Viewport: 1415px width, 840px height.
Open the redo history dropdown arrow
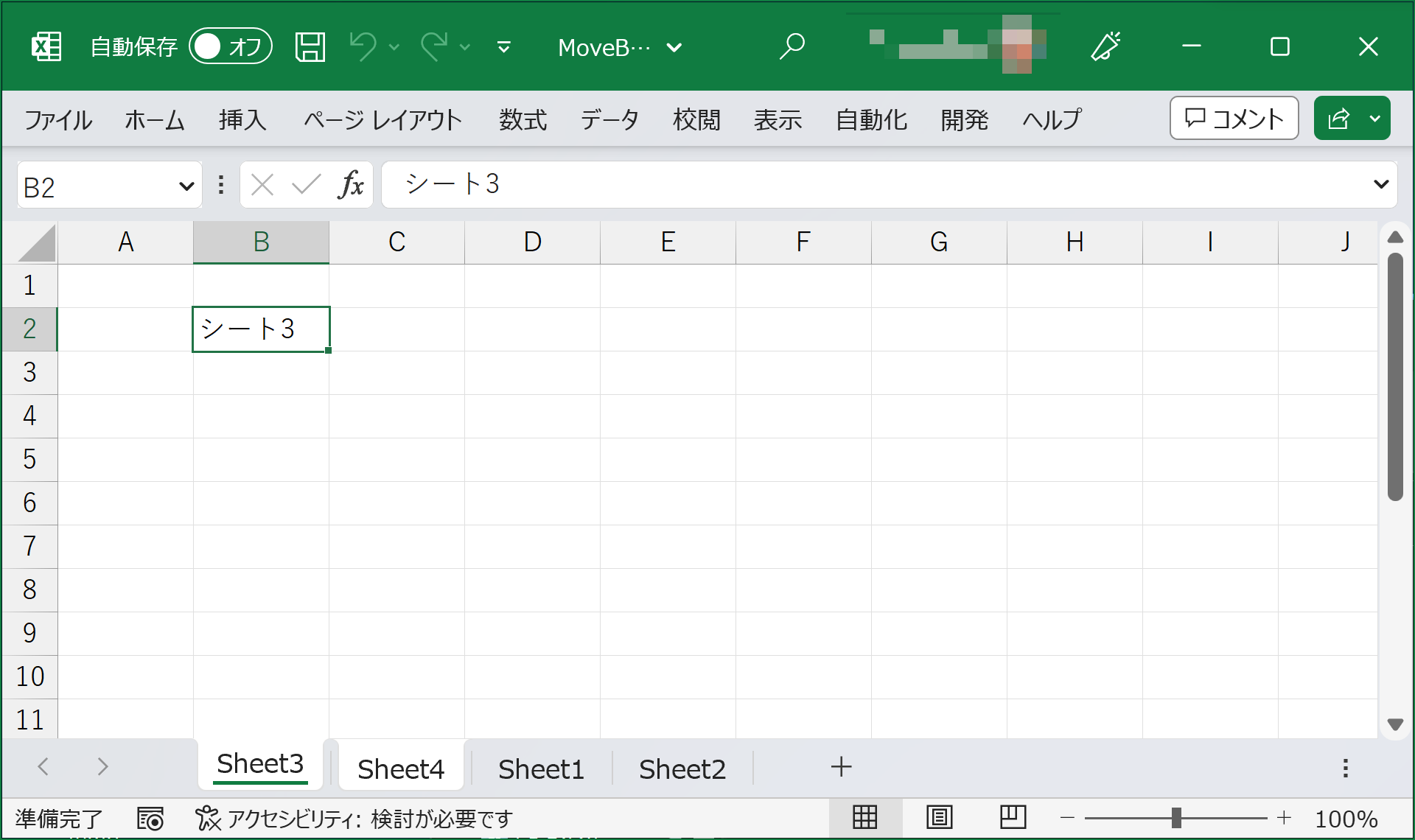tap(465, 47)
